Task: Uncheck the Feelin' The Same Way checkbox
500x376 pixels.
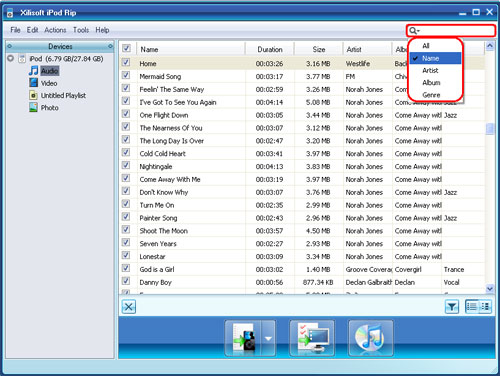Action: (x=126, y=88)
